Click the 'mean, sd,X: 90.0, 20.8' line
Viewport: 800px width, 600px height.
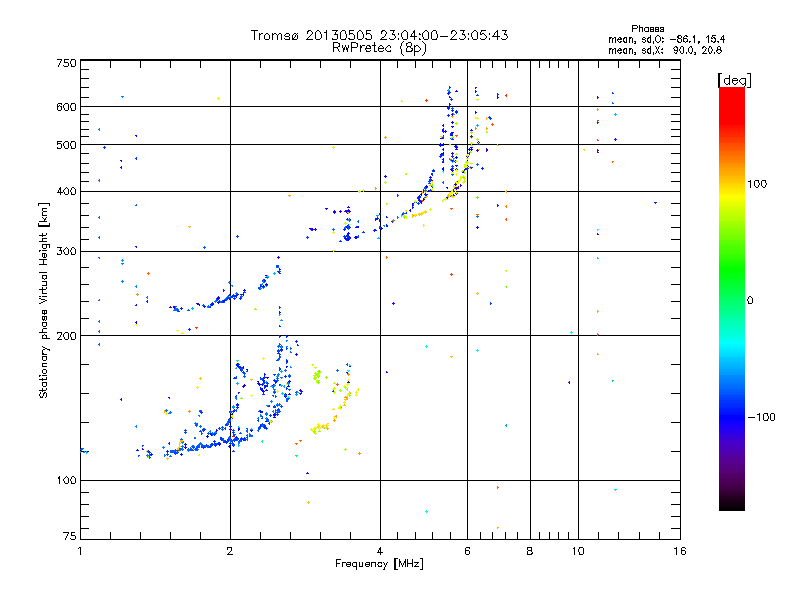[665, 50]
